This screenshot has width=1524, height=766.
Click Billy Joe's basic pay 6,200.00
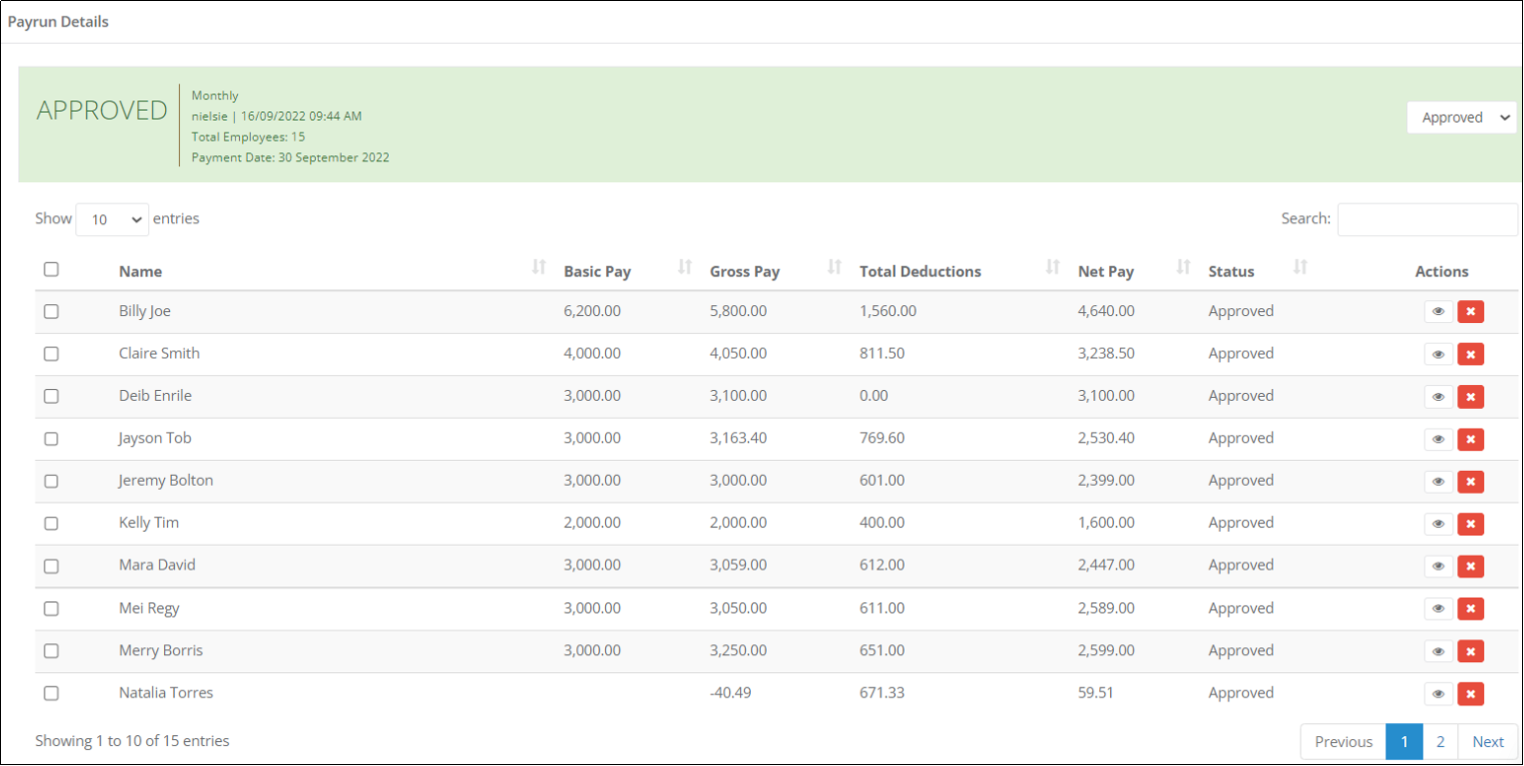pyautogui.click(x=592, y=311)
